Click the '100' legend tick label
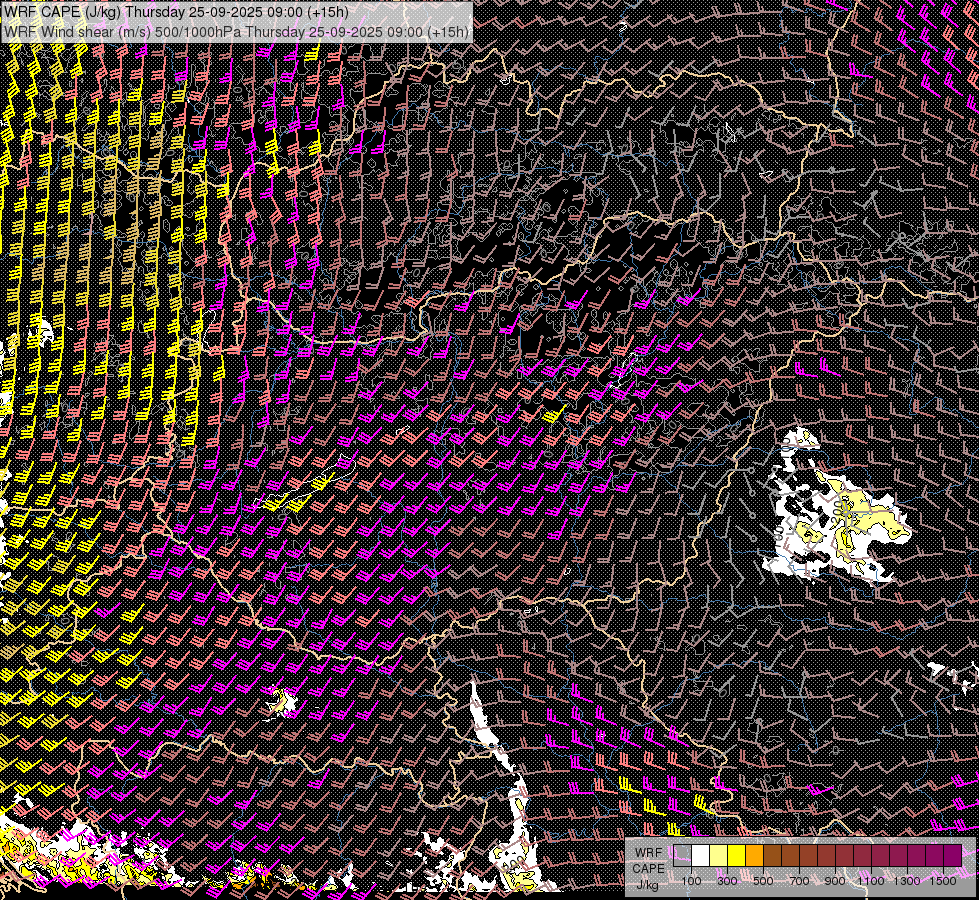The height and width of the screenshot is (900, 979). click(691, 881)
